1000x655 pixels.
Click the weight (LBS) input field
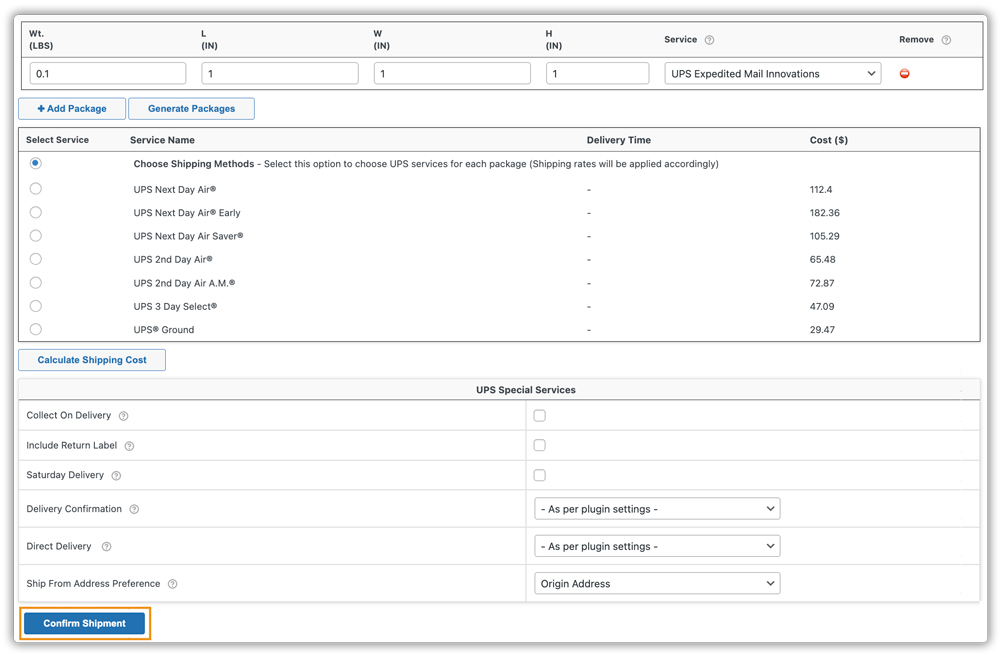coord(108,73)
